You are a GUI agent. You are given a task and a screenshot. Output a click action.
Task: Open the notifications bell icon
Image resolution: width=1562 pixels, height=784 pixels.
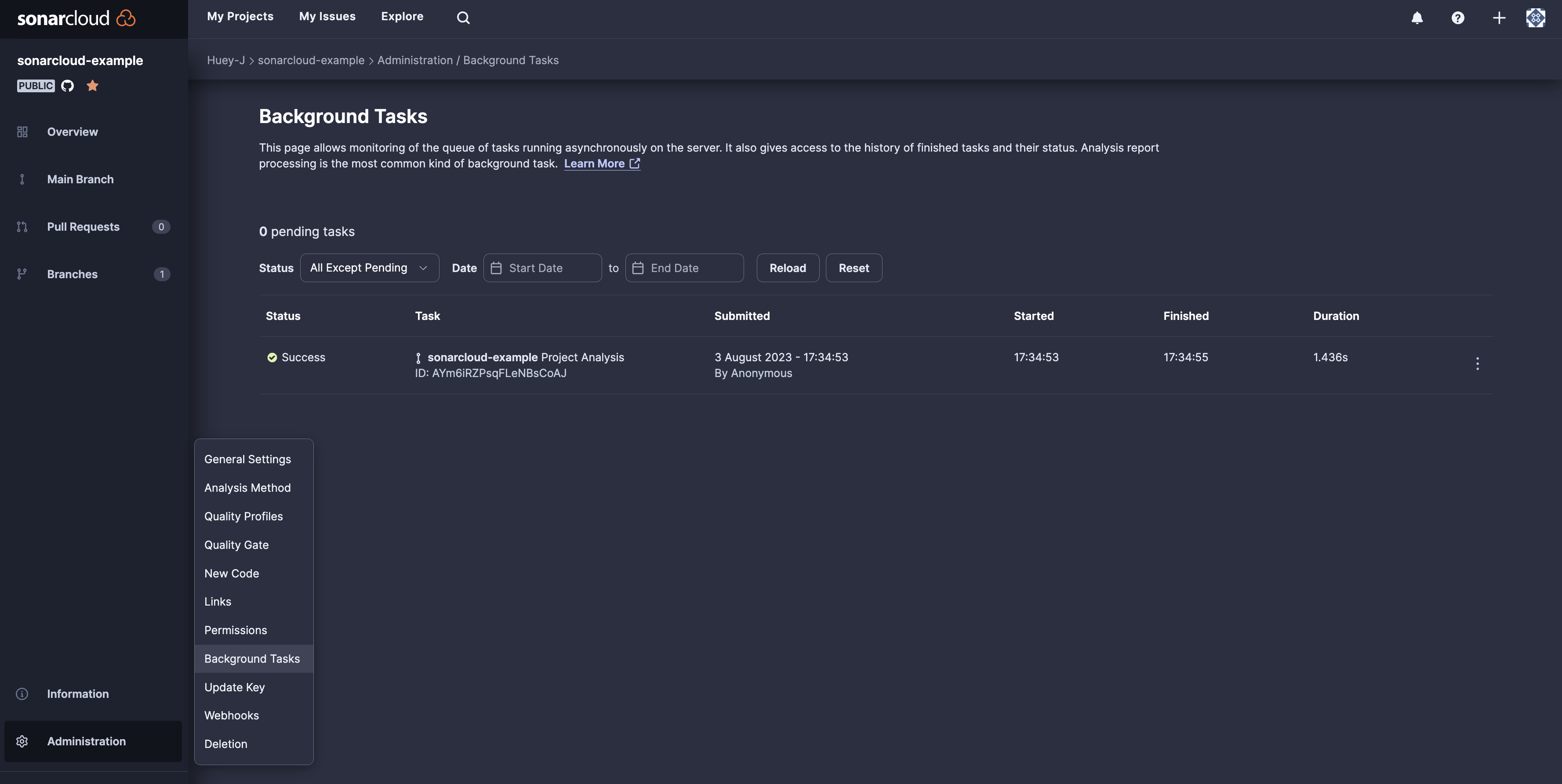(x=1417, y=18)
